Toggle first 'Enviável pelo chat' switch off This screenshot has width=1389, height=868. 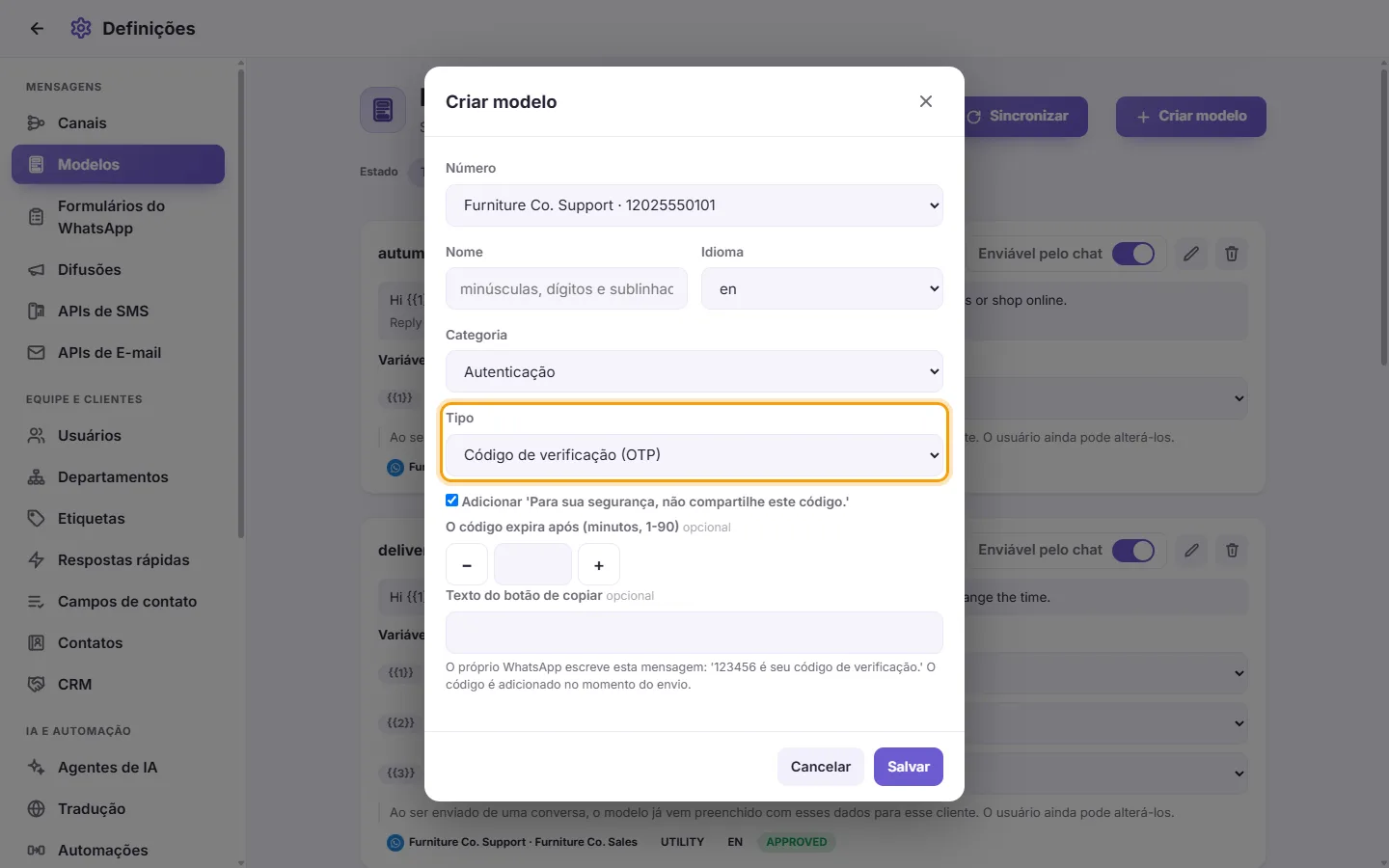tap(1133, 254)
